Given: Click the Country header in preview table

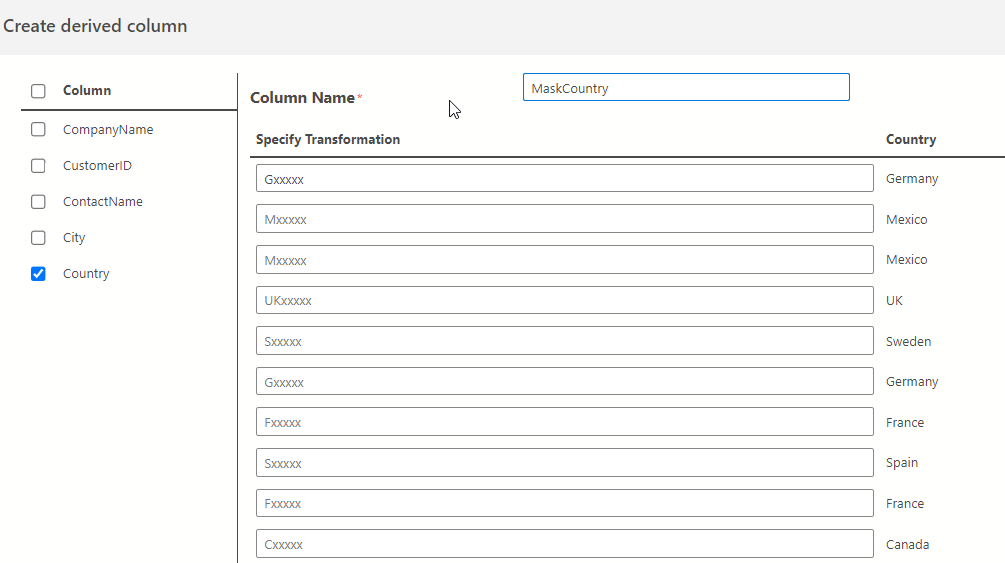Looking at the screenshot, I should pyautogui.click(x=910, y=140).
